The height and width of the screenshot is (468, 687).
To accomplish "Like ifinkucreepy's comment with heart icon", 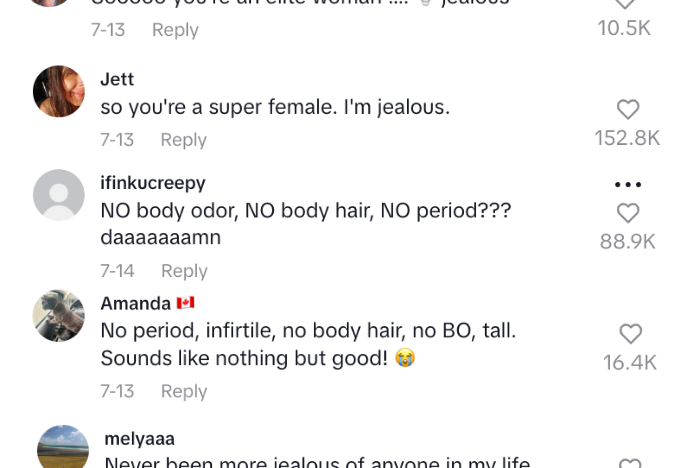I will coord(627,213).
